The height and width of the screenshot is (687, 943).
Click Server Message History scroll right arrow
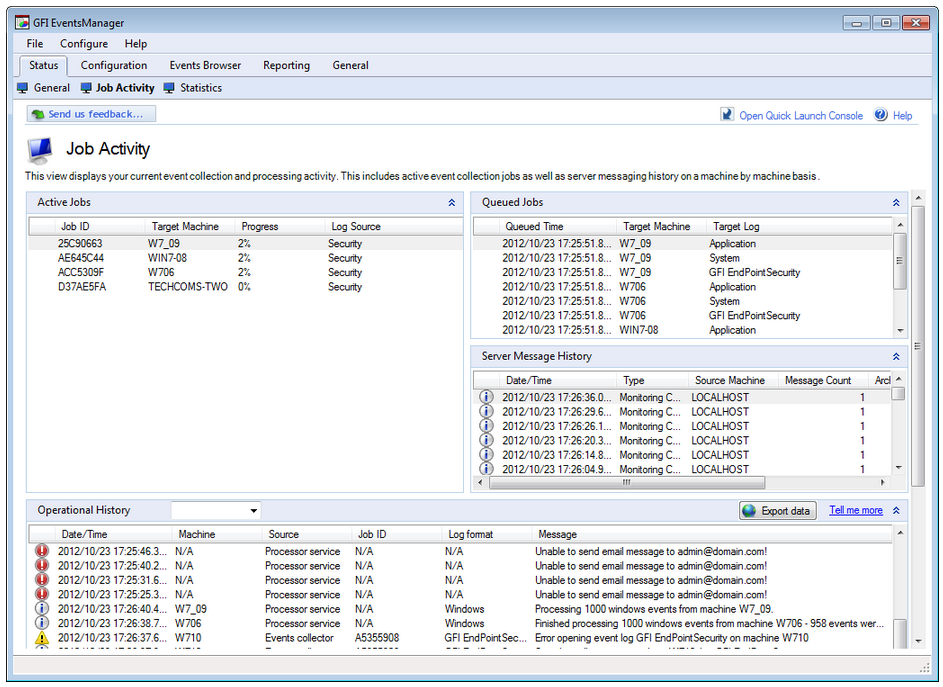(x=882, y=482)
